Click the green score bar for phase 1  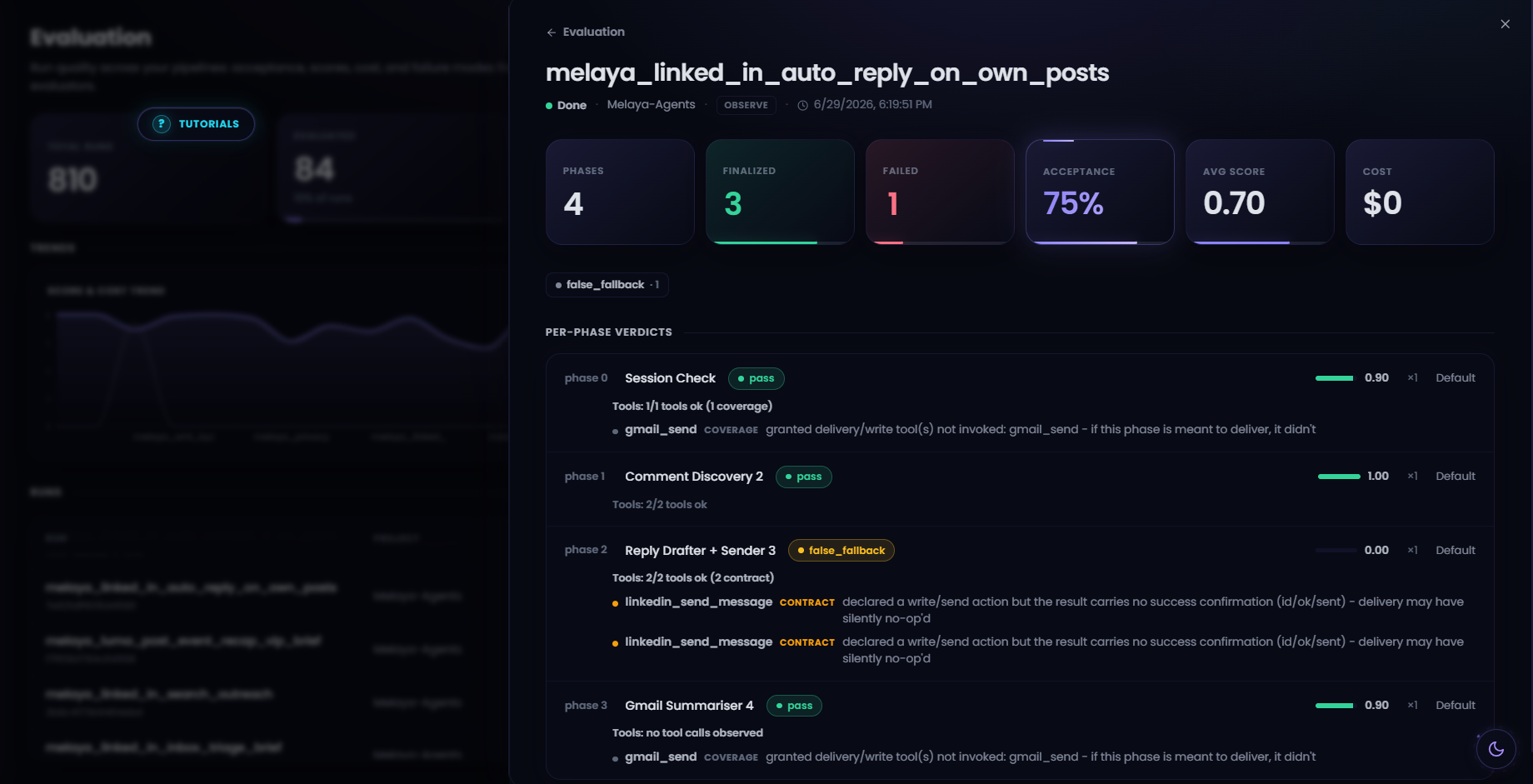coord(1339,477)
